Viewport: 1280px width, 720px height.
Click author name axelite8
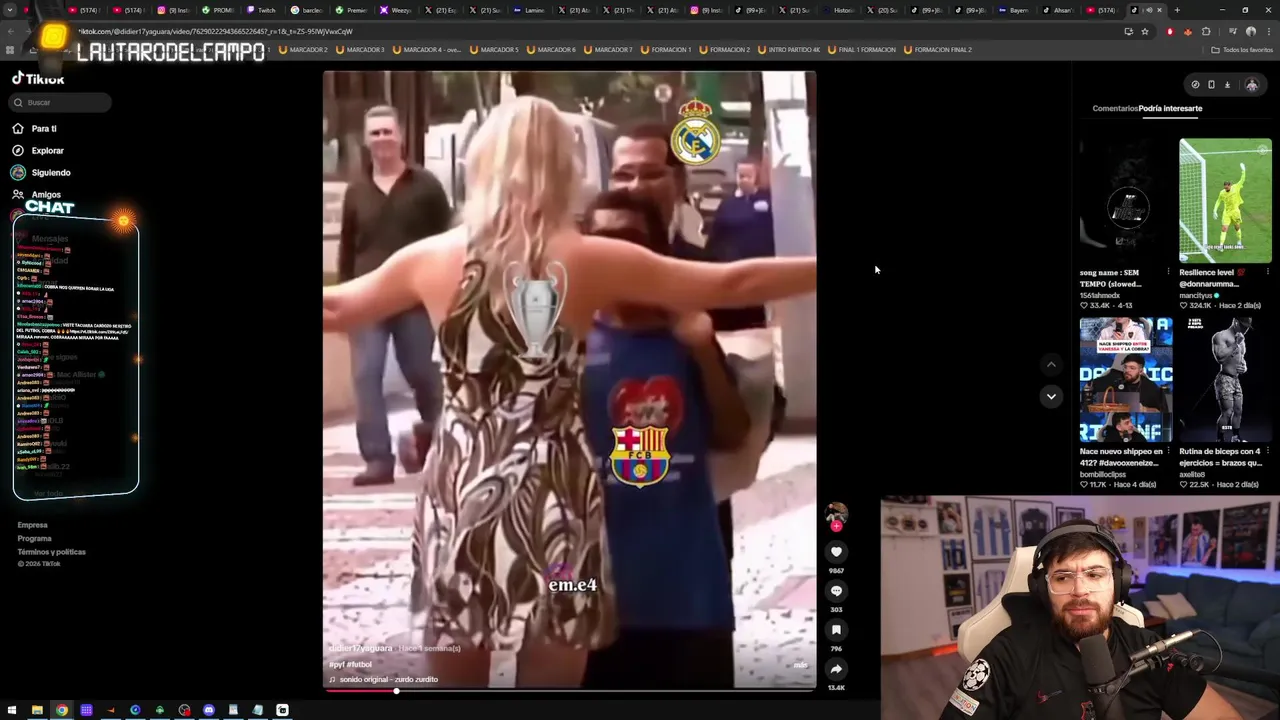[1192, 475]
